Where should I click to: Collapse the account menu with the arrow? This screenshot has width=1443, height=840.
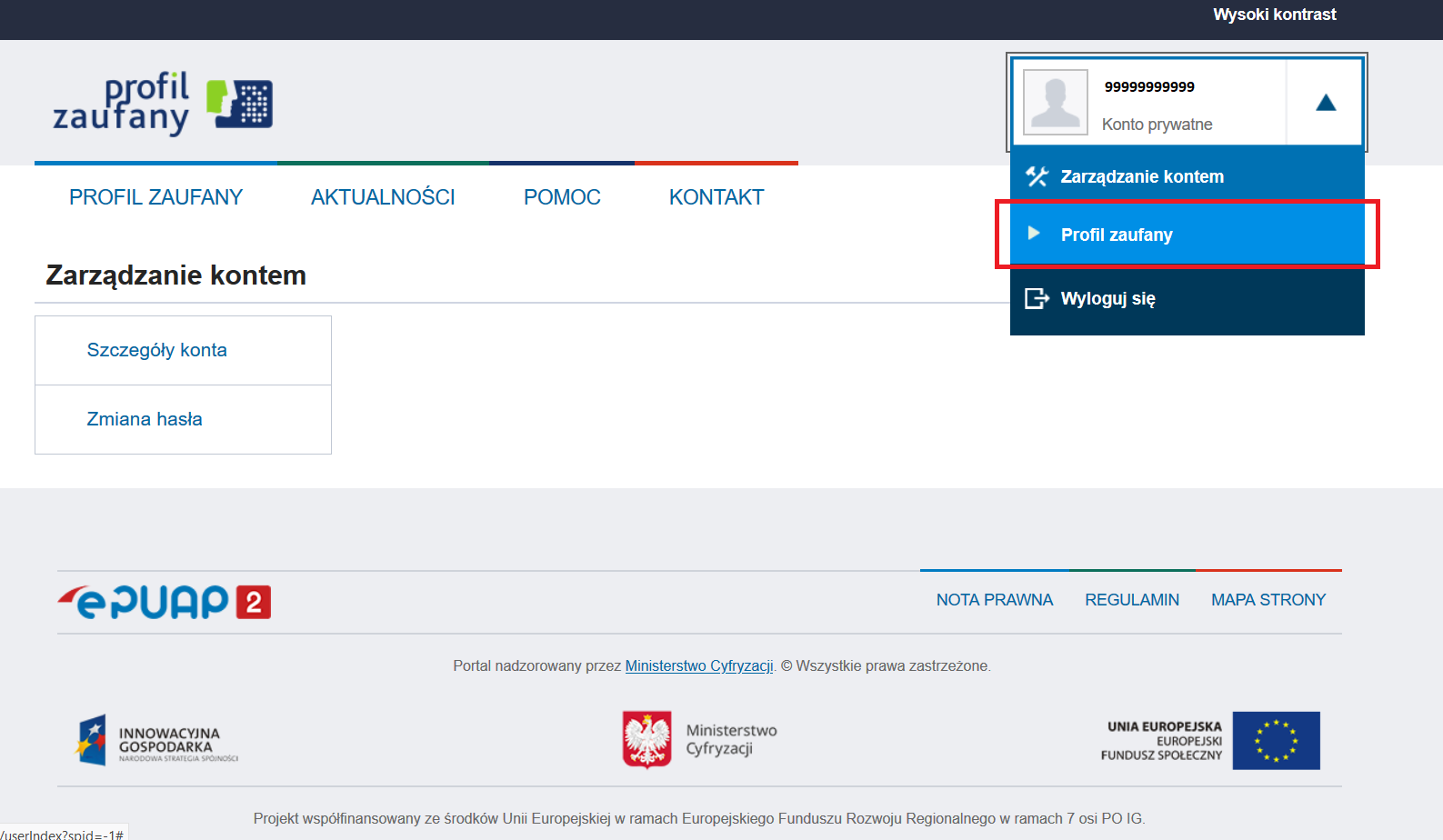(x=1326, y=103)
